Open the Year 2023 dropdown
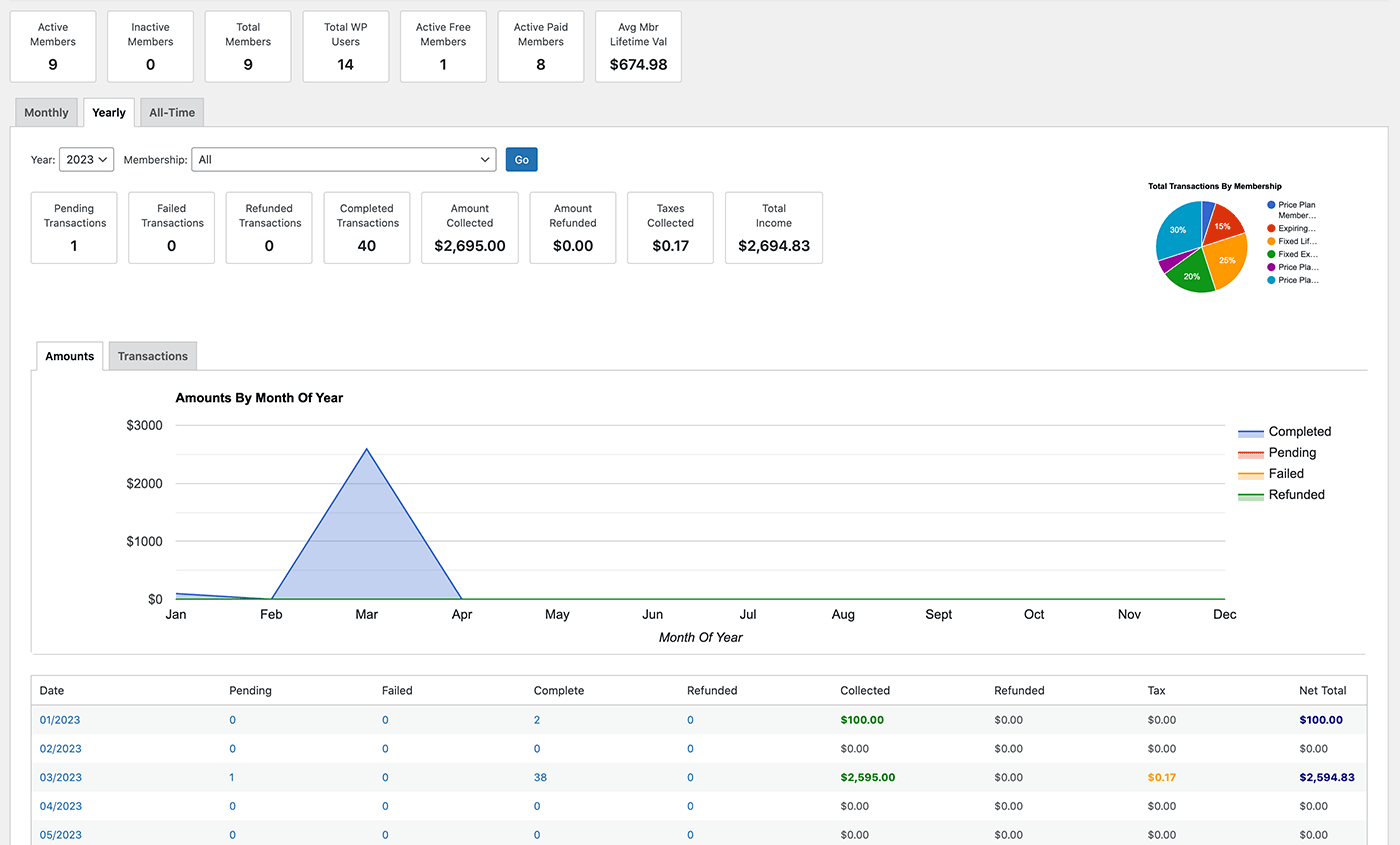Image resolution: width=1400 pixels, height=845 pixels. pyautogui.click(x=86, y=159)
